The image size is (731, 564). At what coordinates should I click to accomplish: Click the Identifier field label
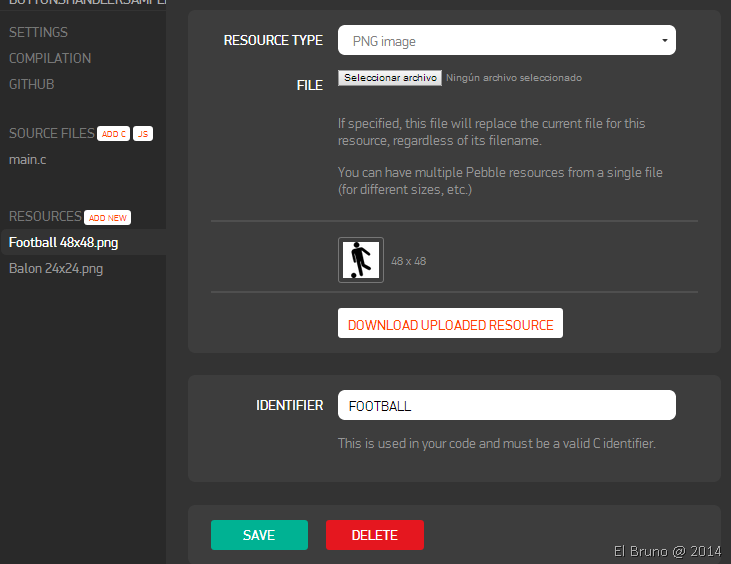(289, 405)
